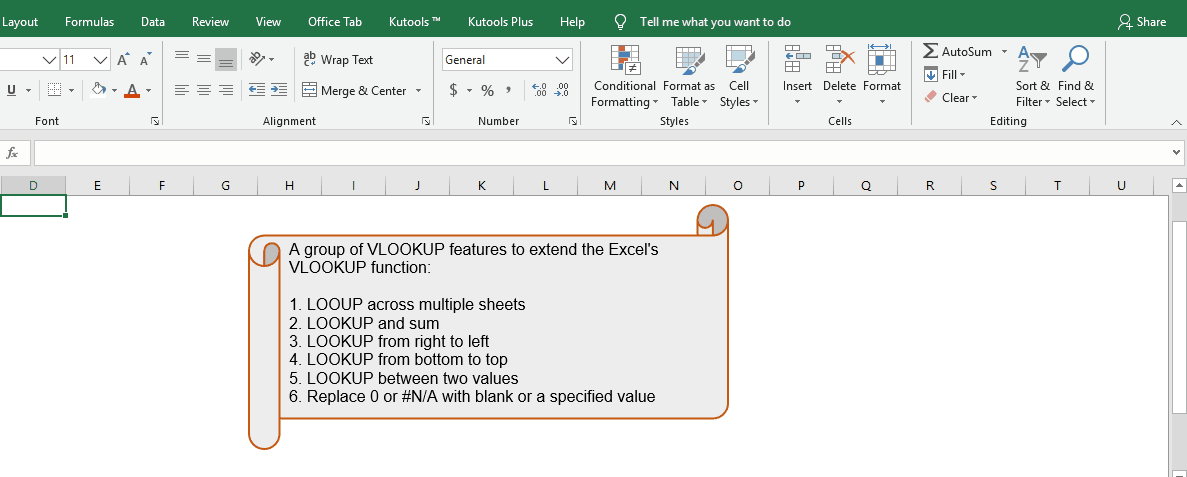Open the Kutools Plus tab
The image size is (1187, 477).
(x=500, y=22)
